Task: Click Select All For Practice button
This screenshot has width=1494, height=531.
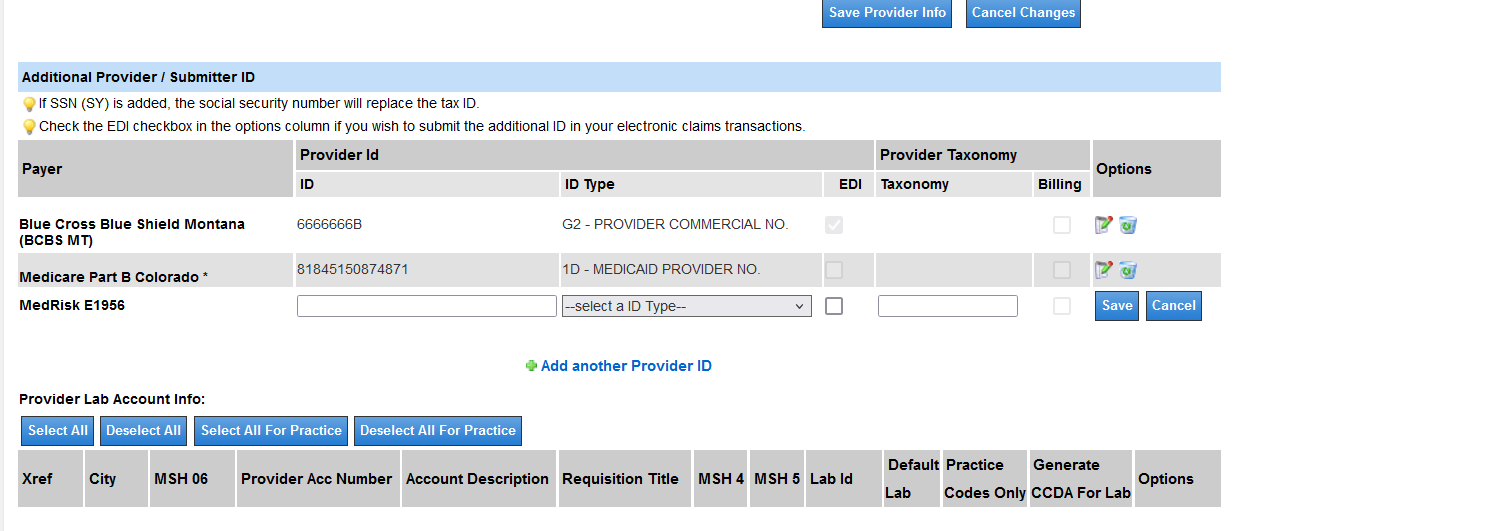Action: point(271,431)
